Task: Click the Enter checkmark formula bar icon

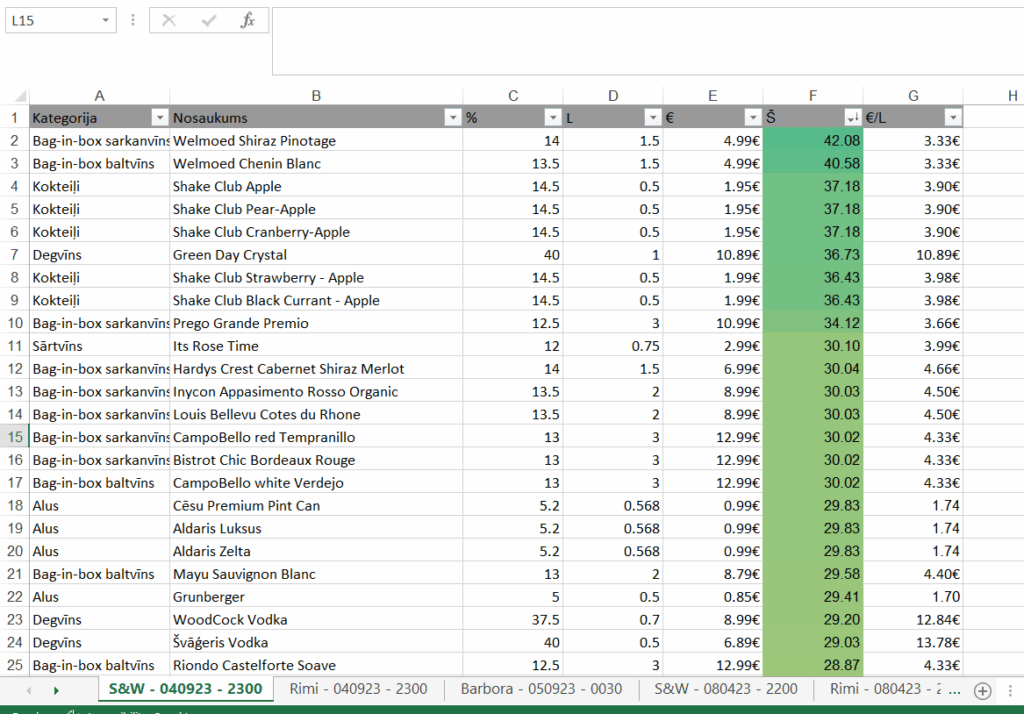Action: (x=209, y=20)
